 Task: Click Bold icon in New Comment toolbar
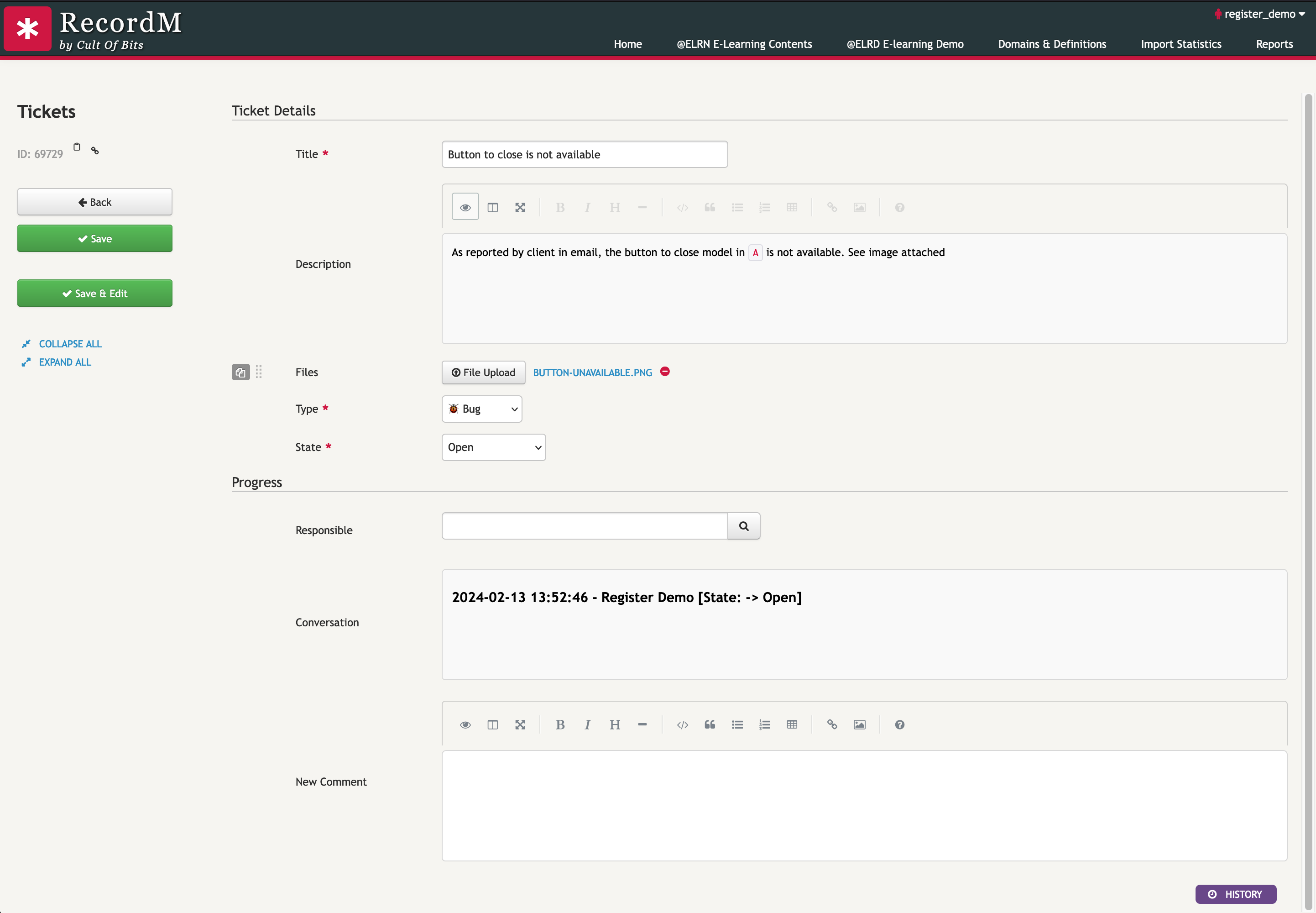click(560, 725)
